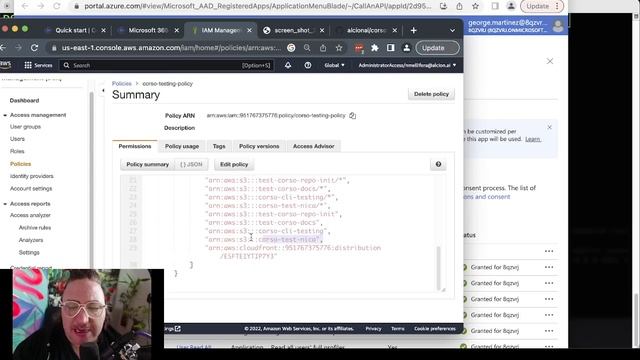
Task: Switch to the Tags tab
Action: [219, 146]
